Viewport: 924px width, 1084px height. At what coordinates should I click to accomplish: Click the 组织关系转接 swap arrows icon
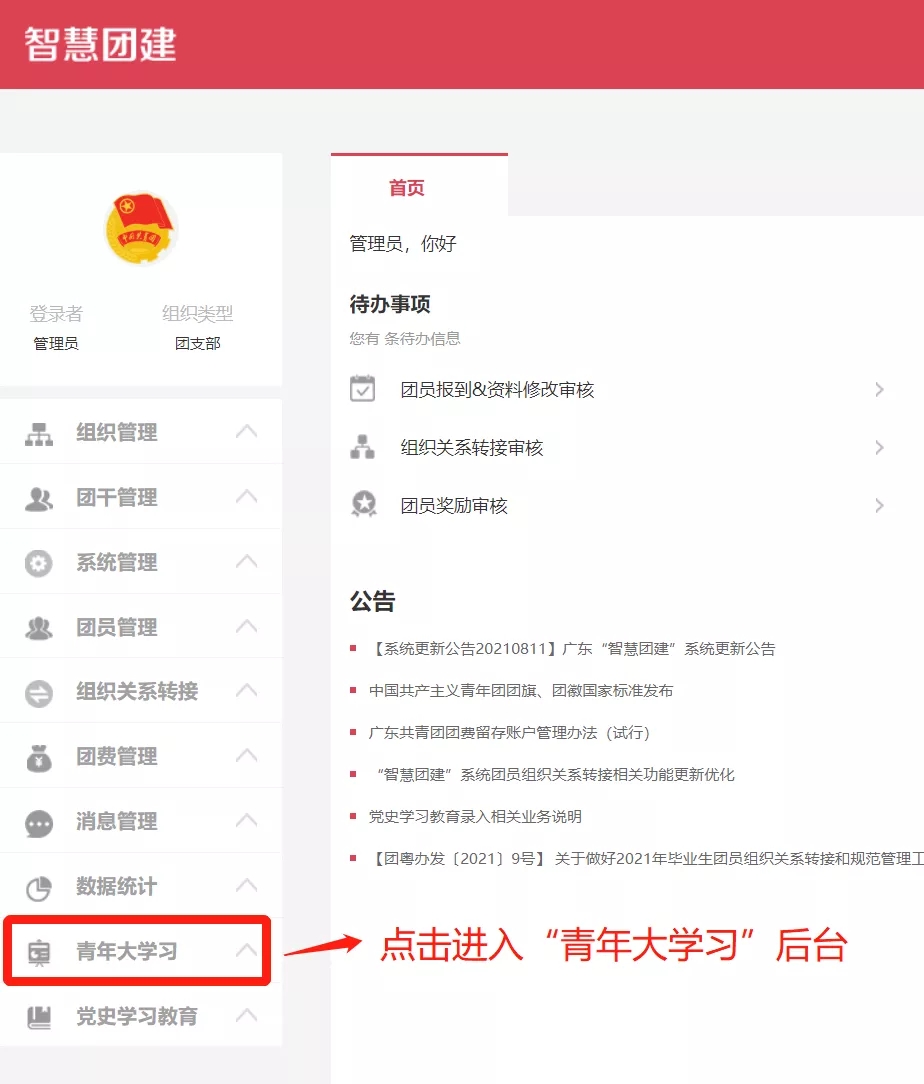[39, 693]
